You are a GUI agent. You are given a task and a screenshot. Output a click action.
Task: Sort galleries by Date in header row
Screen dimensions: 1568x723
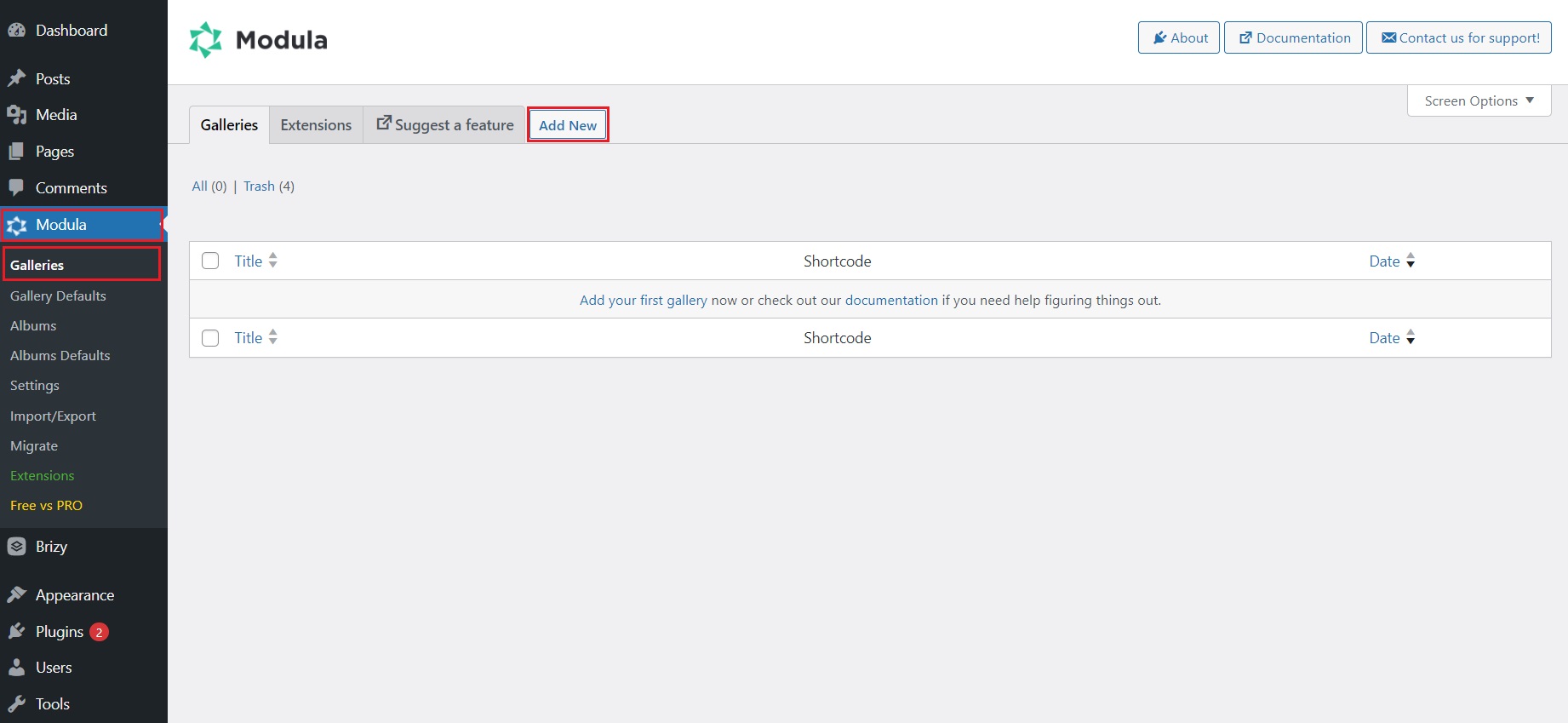tap(1384, 261)
